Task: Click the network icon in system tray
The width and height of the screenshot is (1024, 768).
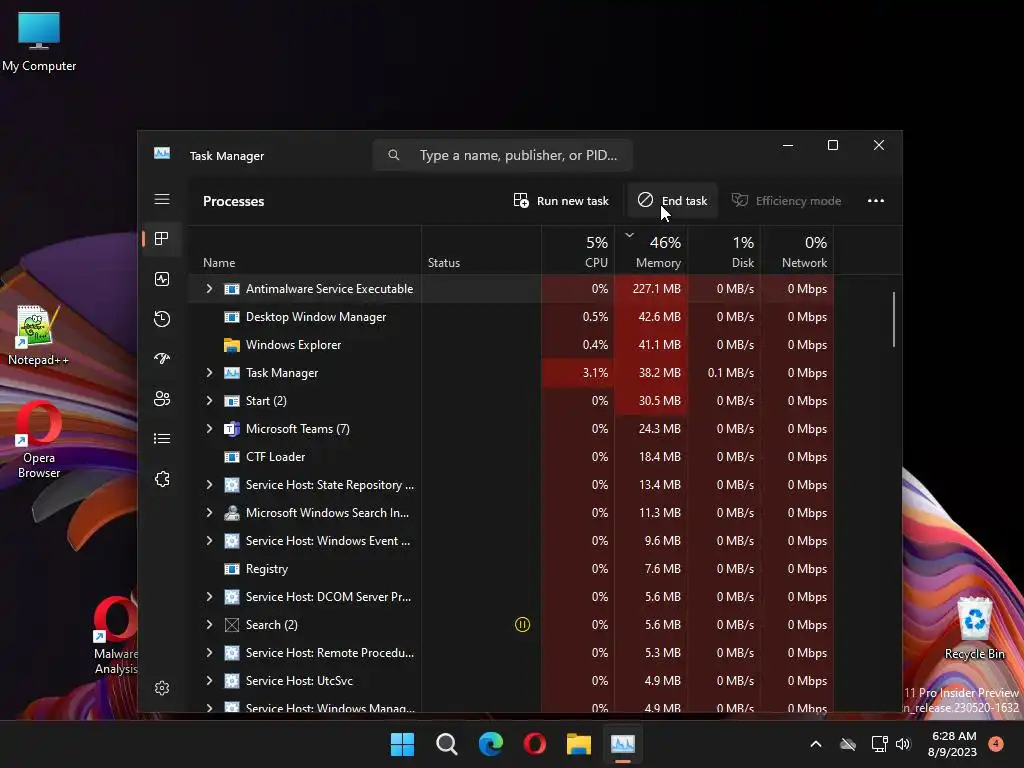Action: tap(879, 744)
